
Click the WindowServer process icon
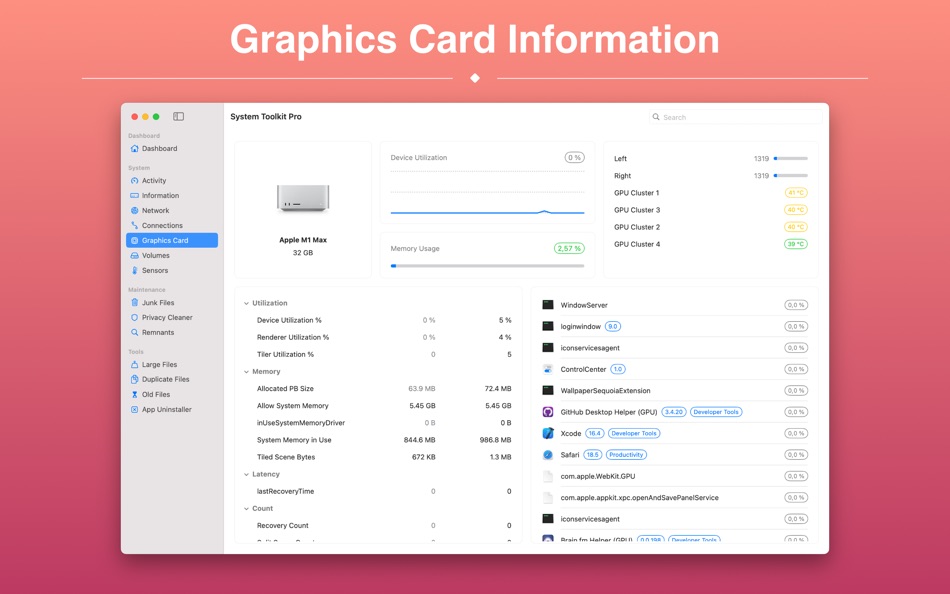(548, 305)
